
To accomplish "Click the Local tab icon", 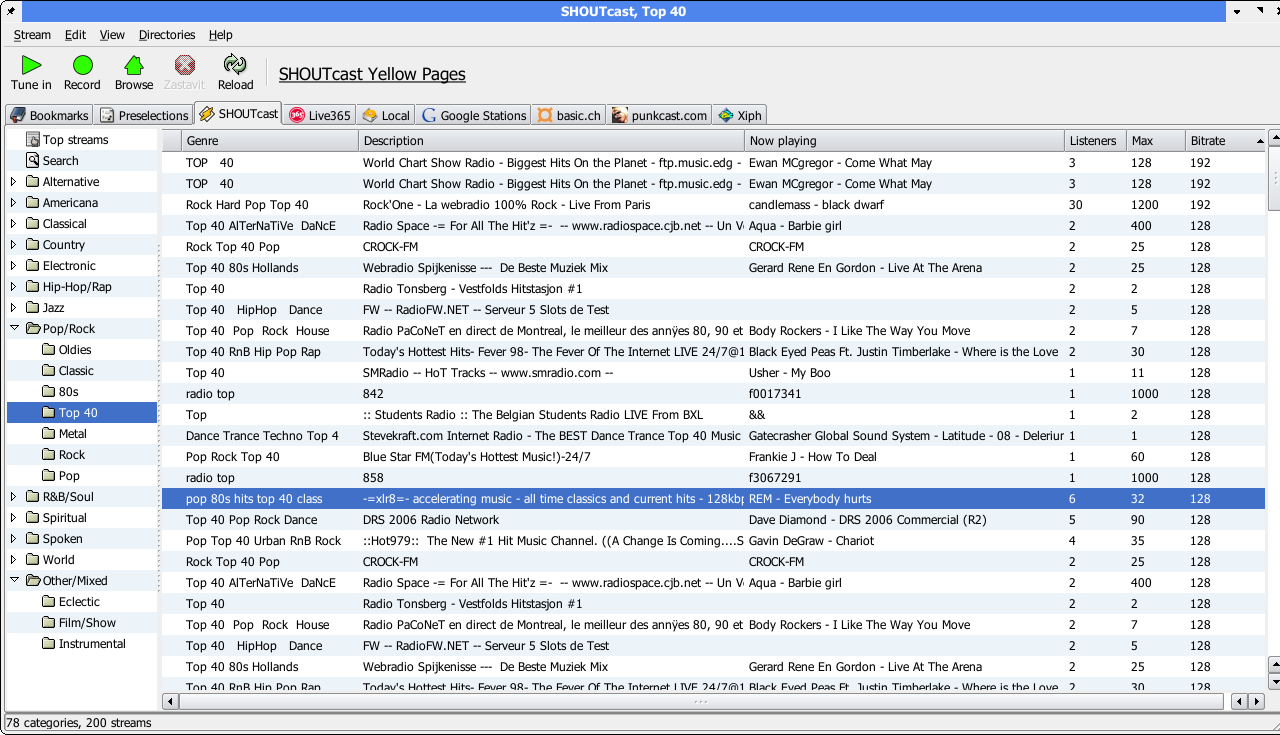I will coord(370,115).
